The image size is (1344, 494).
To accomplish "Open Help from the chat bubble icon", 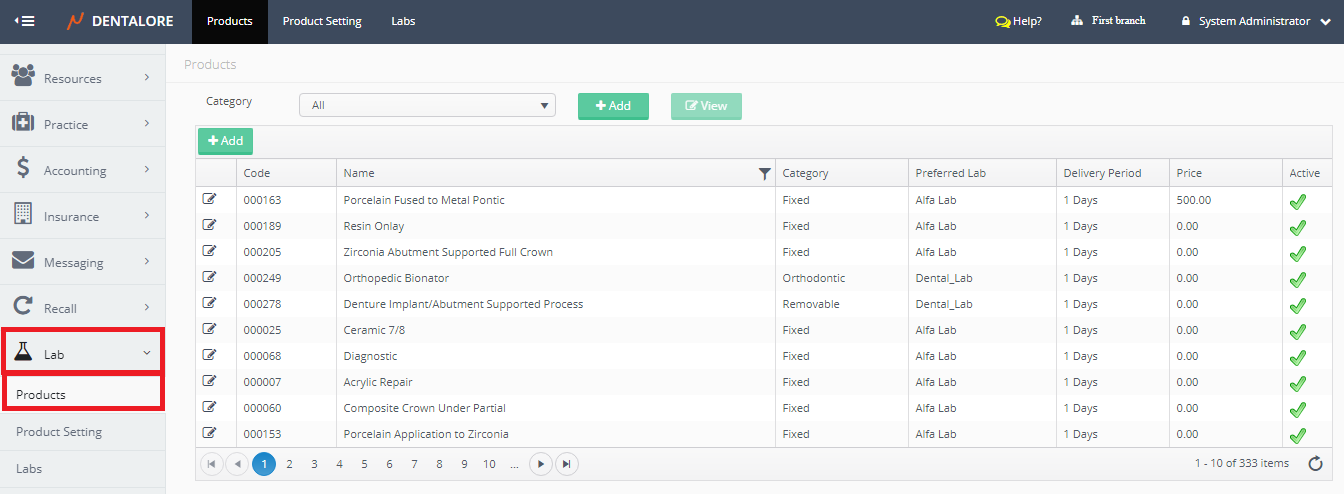I will [1002, 21].
